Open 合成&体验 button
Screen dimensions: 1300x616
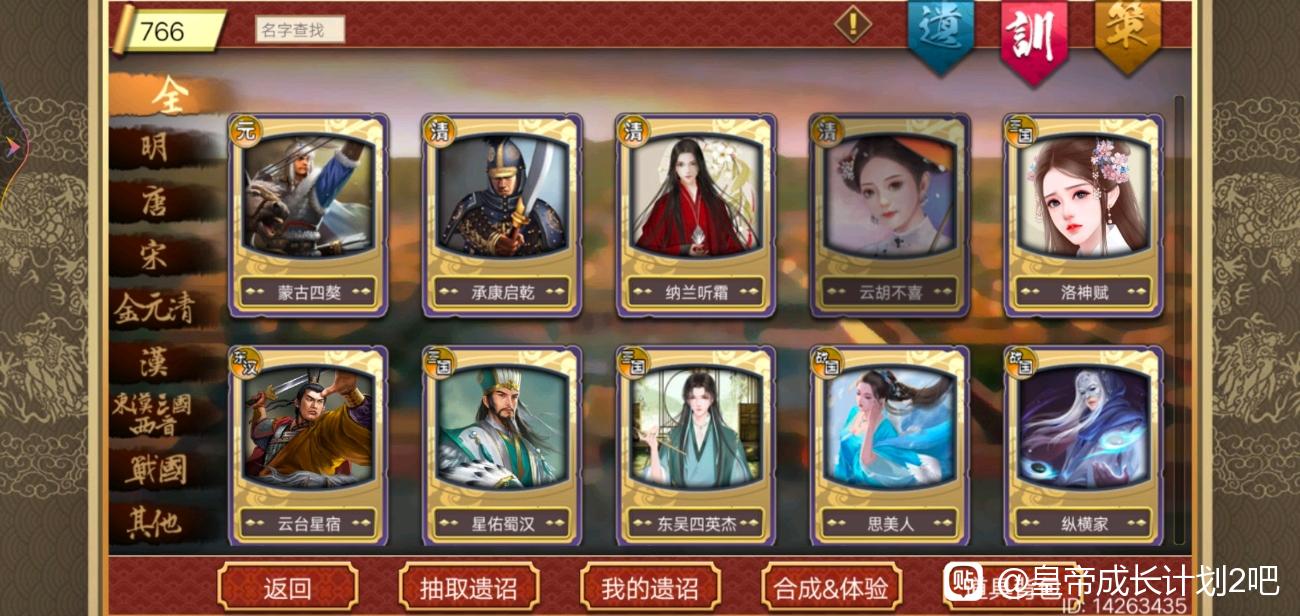click(831, 588)
